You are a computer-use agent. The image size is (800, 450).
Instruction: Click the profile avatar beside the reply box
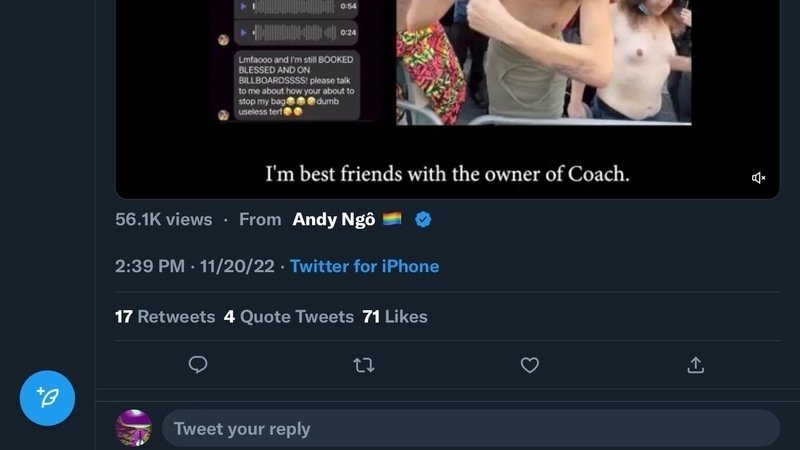(x=133, y=428)
